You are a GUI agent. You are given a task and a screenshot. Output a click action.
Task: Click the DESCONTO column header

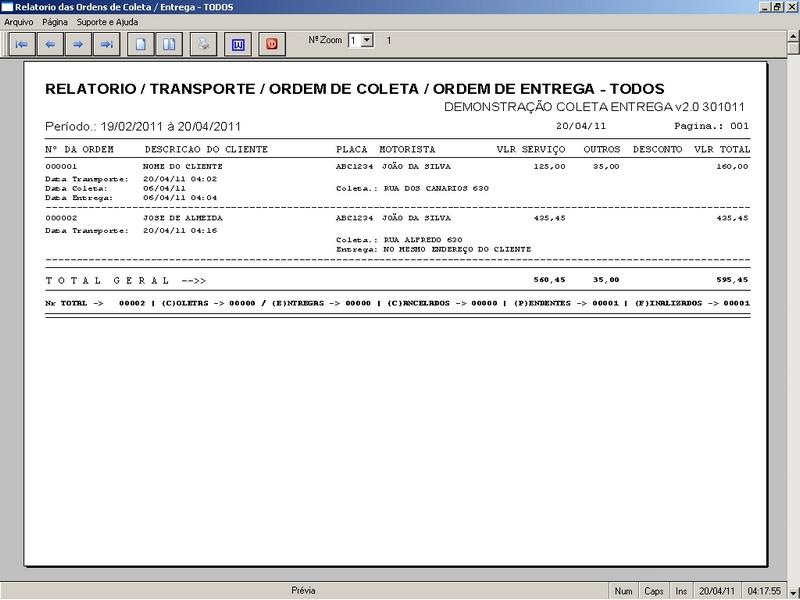[x=657, y=149]
